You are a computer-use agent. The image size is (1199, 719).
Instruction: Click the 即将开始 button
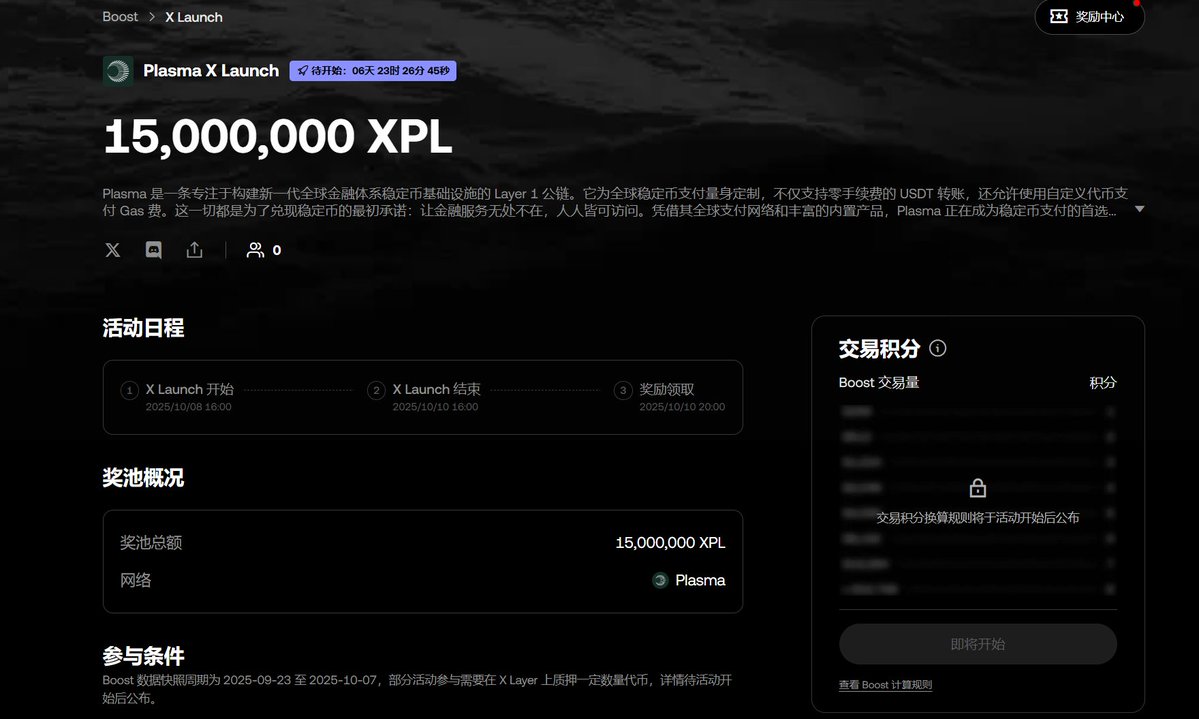pos(978,644)
